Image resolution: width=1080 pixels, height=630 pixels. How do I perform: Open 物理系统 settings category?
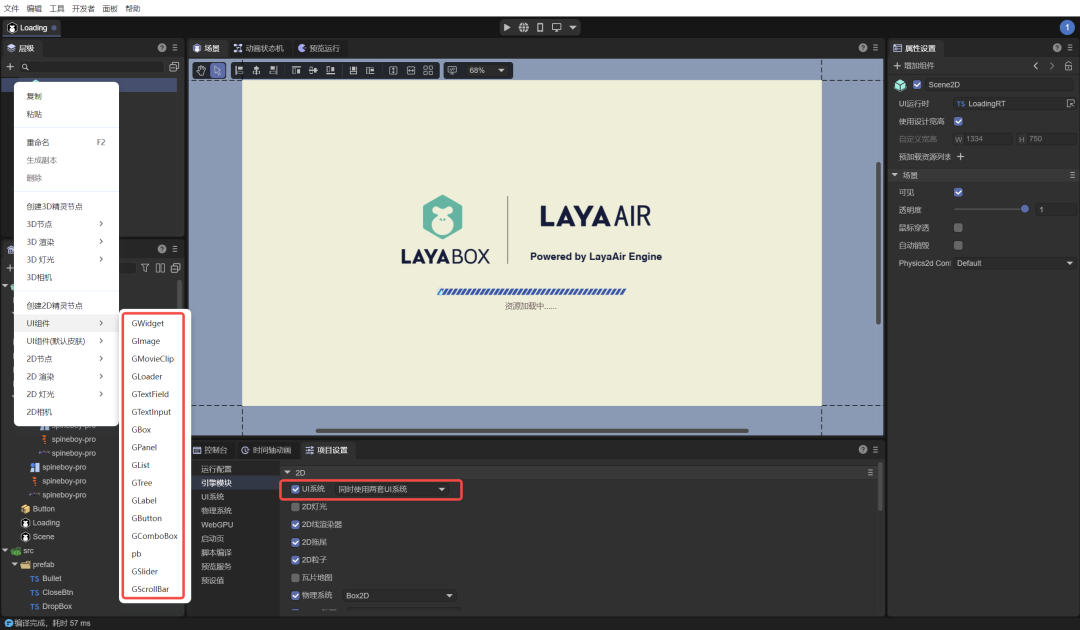click(216, 511)
